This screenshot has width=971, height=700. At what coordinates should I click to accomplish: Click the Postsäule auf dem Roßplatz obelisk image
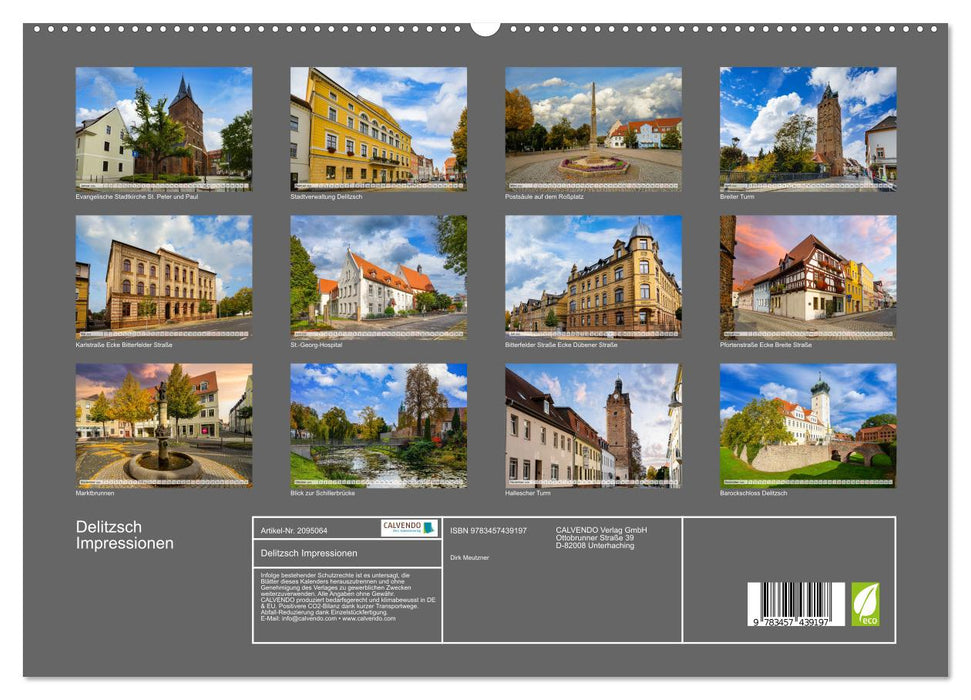(593, 127)
